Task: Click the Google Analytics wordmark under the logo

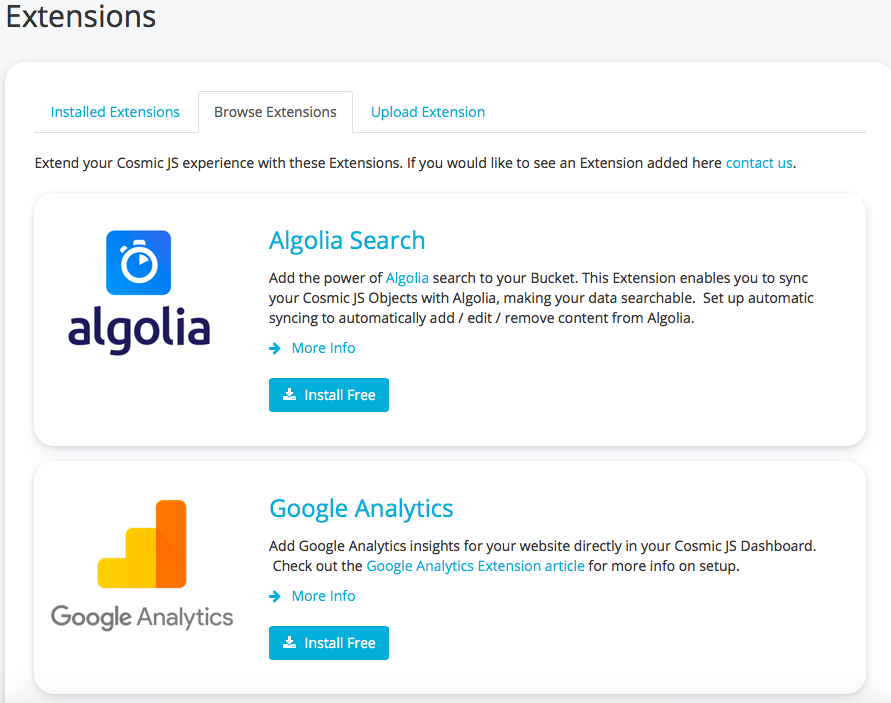Action: click(142, 616)
